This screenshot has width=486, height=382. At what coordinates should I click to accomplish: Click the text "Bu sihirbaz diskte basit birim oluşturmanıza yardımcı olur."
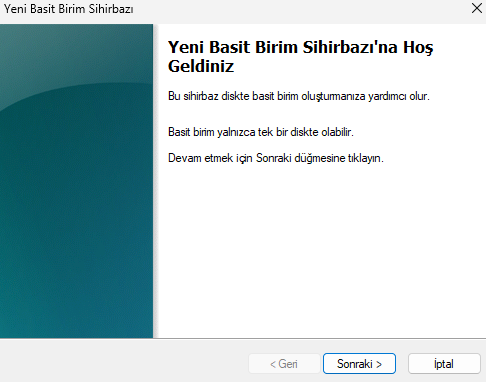[299, 96]
